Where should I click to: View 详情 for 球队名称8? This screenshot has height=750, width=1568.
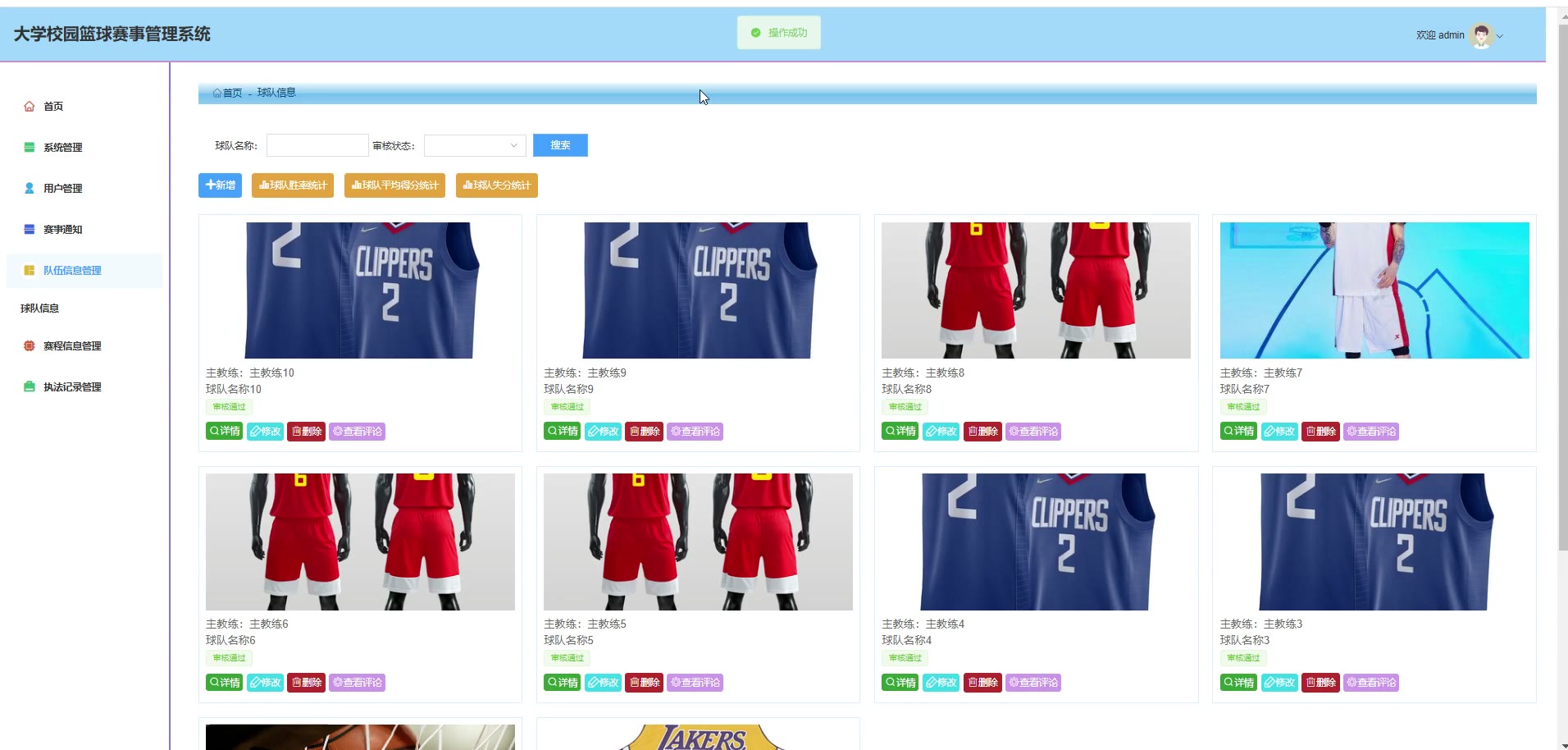click(x=900, y=432)
